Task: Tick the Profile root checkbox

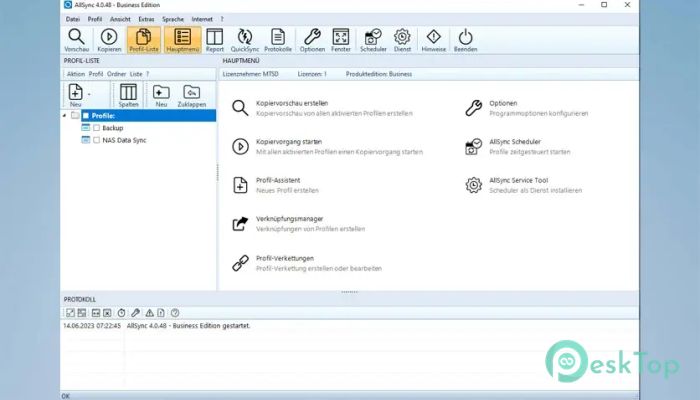Action: 86,116
